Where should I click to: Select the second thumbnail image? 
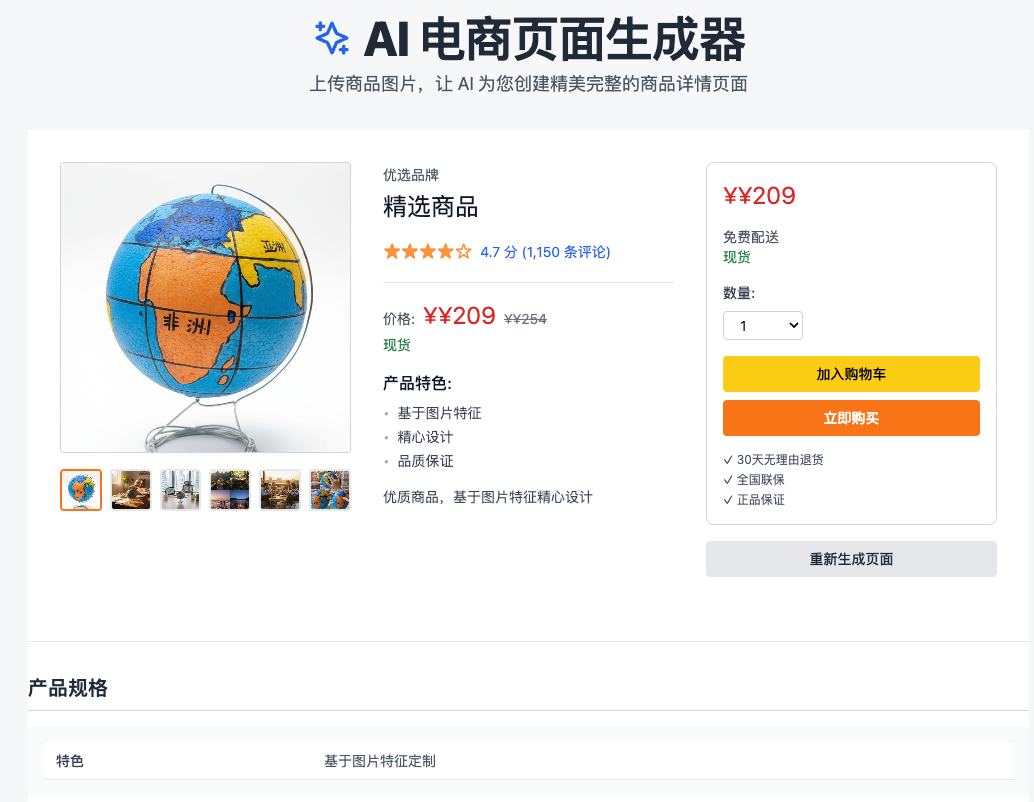point(131,490)
